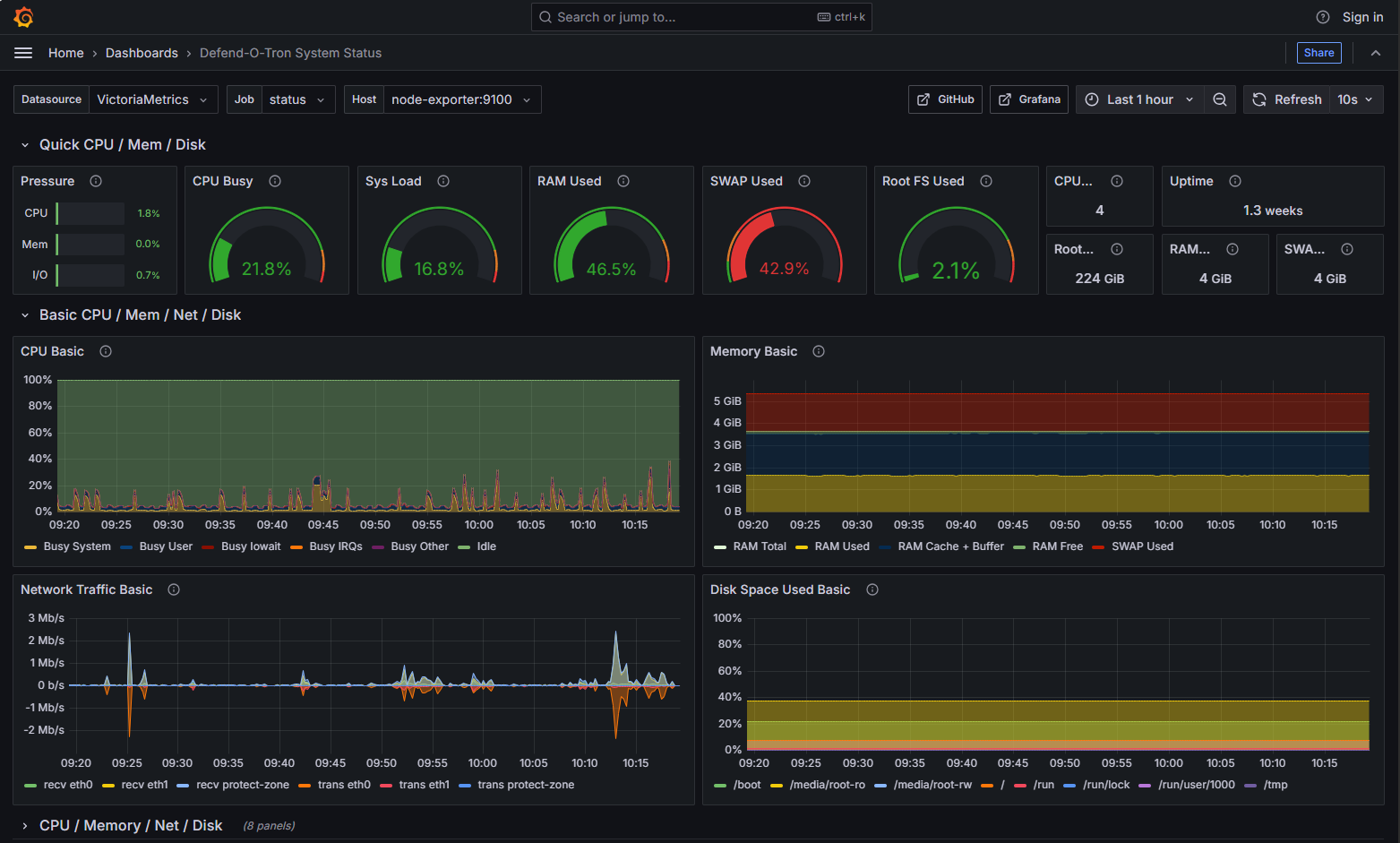Image resolution: width=1400 pixels, height=843 pixels.
Task: Open the Job status dropdown
Action: (x=298, y=99)
